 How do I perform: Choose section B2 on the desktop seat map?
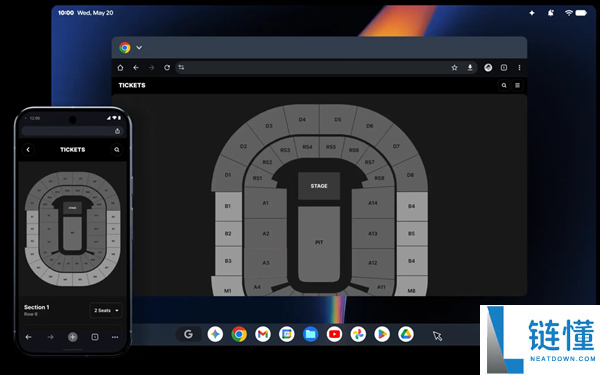(x=228, y=233)
